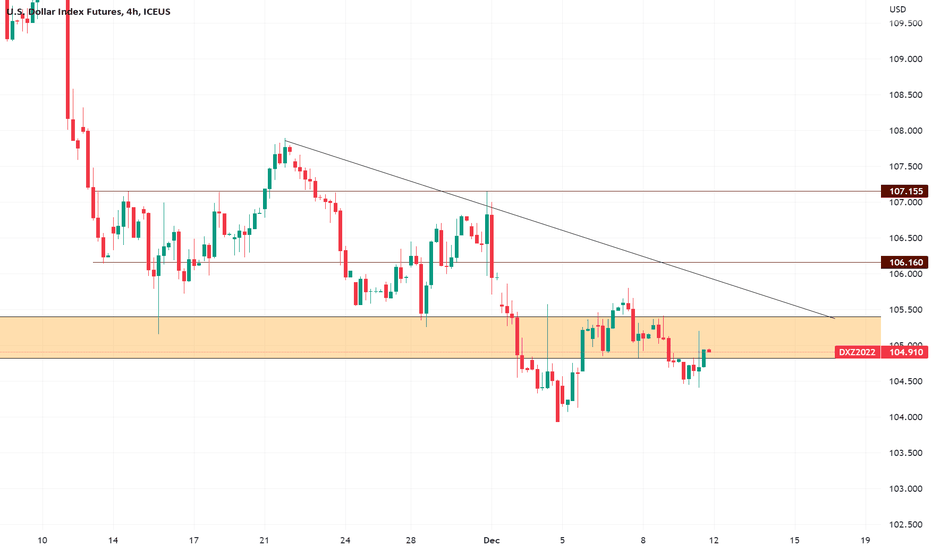
Task: Click the 103.000 price scale label
Action: point(905,489)
